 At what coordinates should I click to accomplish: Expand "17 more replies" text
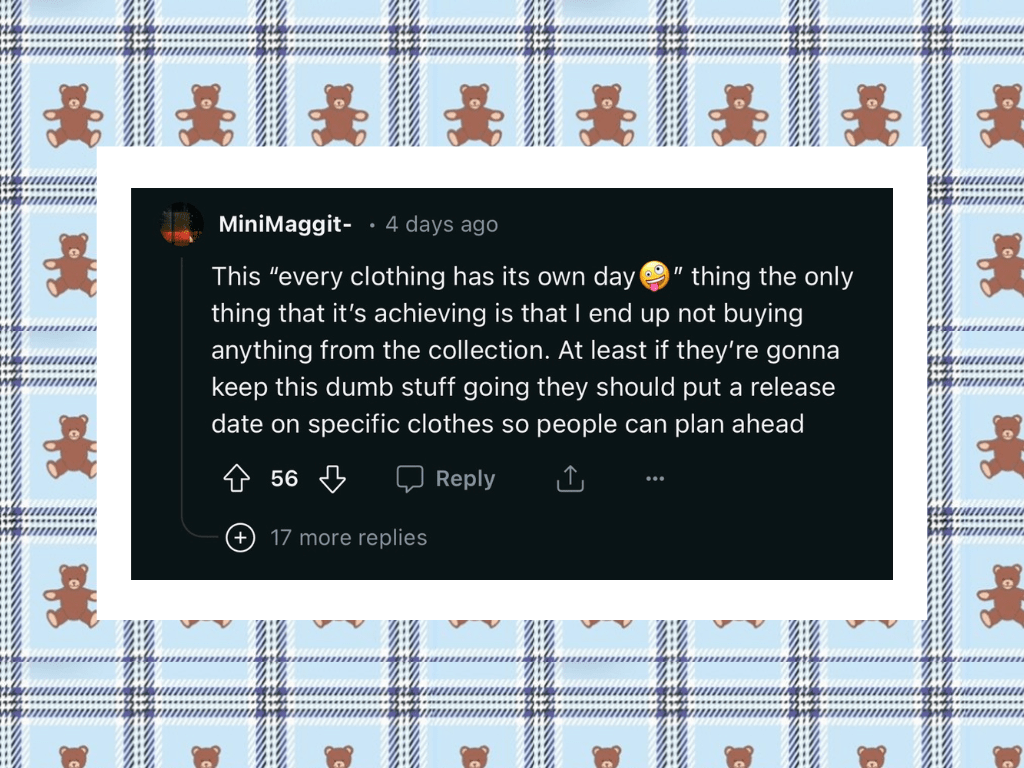(348, 538)
